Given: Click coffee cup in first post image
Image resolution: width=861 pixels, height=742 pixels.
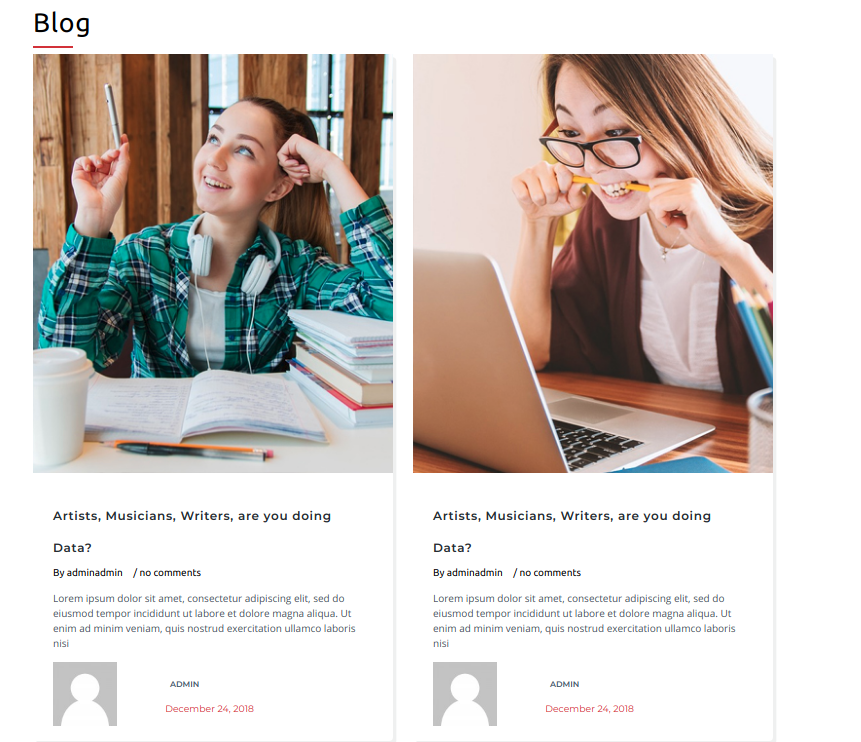Looking at the screenshot, I should click(59, 406).
